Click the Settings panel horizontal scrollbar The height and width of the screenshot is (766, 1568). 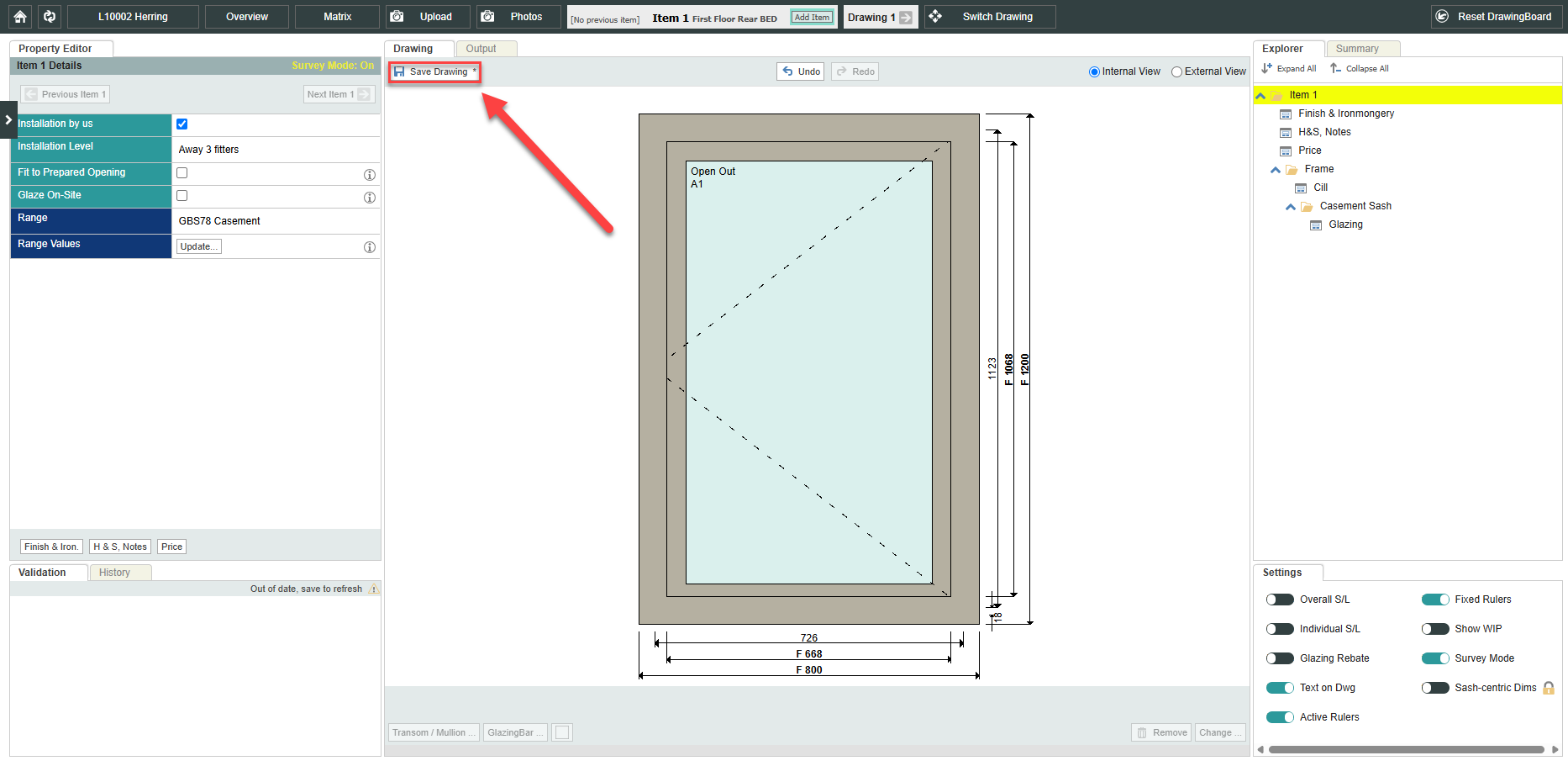[1406, 749]
